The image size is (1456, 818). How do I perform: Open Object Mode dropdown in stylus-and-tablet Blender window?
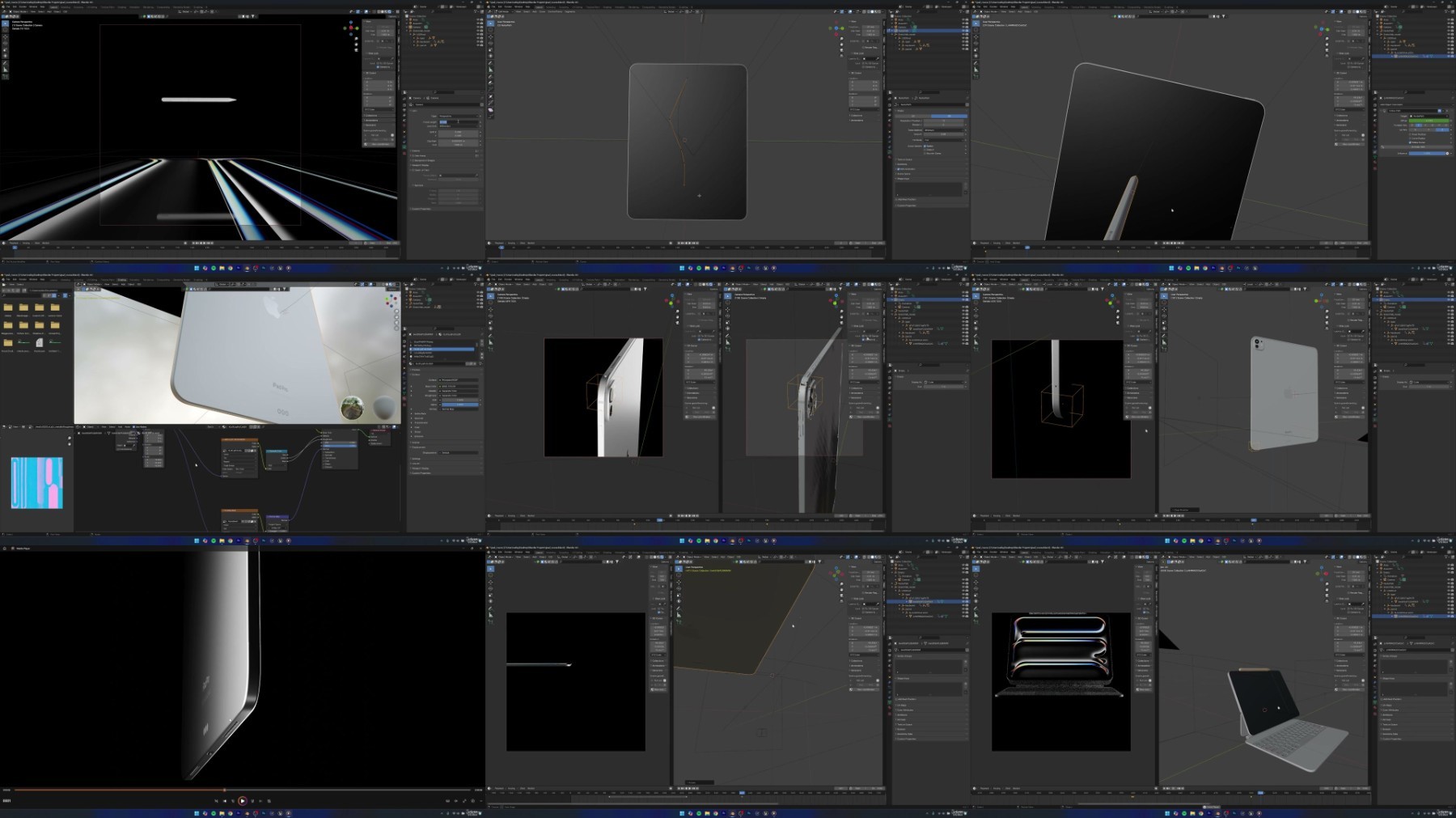(990, 11)
